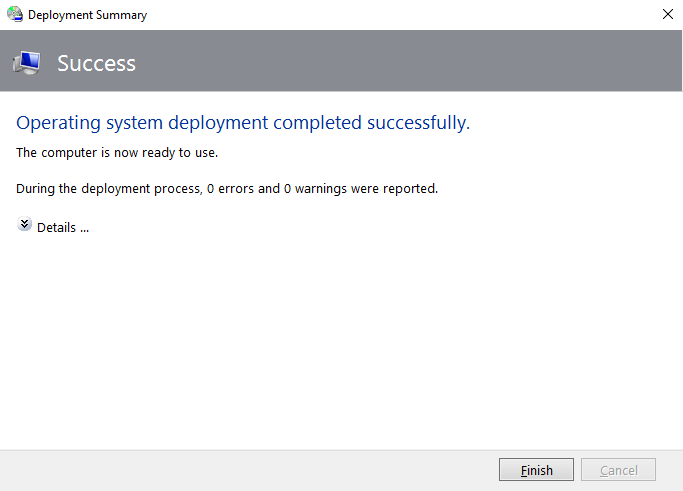Click the computer icon beside Success
The height and width of the screenshot is (491, 683).
pyautogui.click(x=26, y=63)
